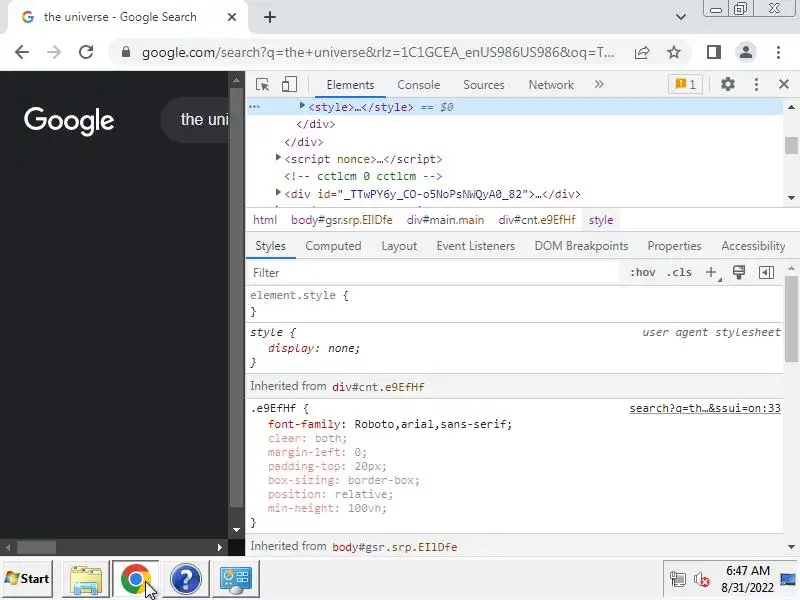The width and height of the screenshot is (800, 600).
Task: Open File Explorer from the taskbar
Action: tap(86, 579)
